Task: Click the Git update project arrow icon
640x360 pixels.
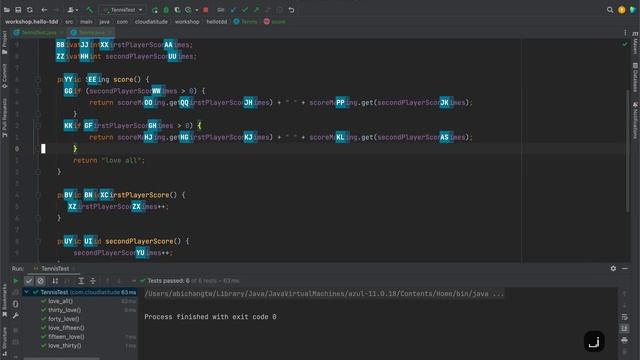Action: 233,10
